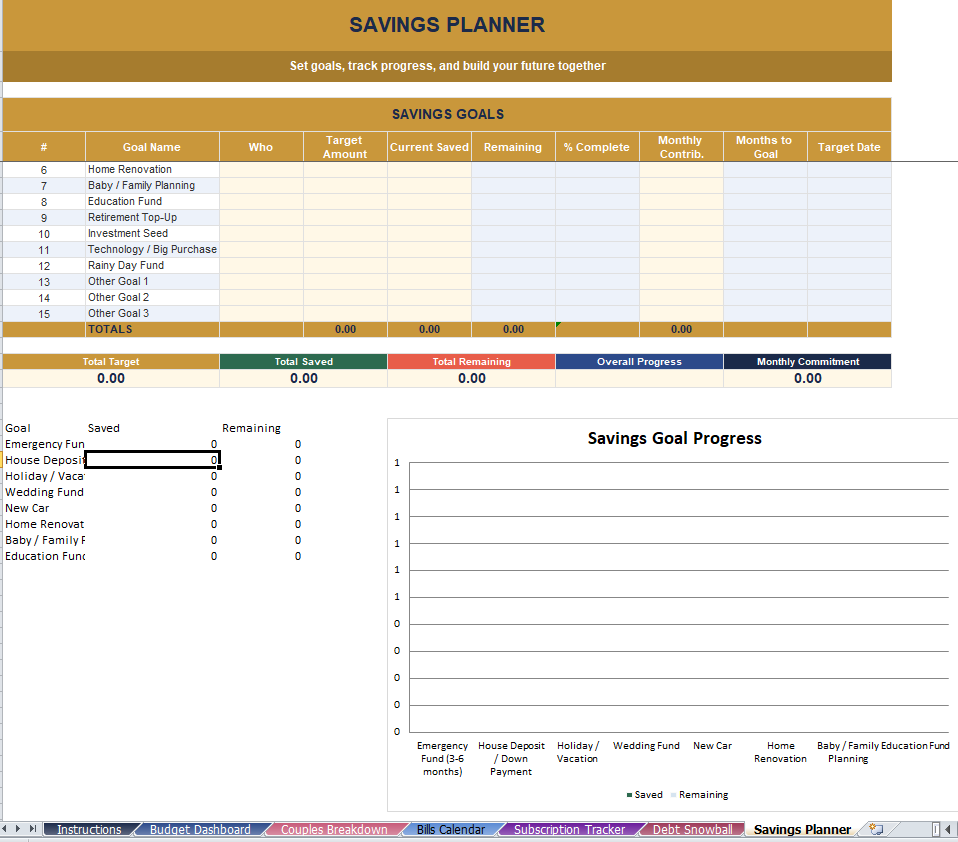Switch to Budget Dashboard sheet
Screen dimensions: 958x842
click(200, 829)
